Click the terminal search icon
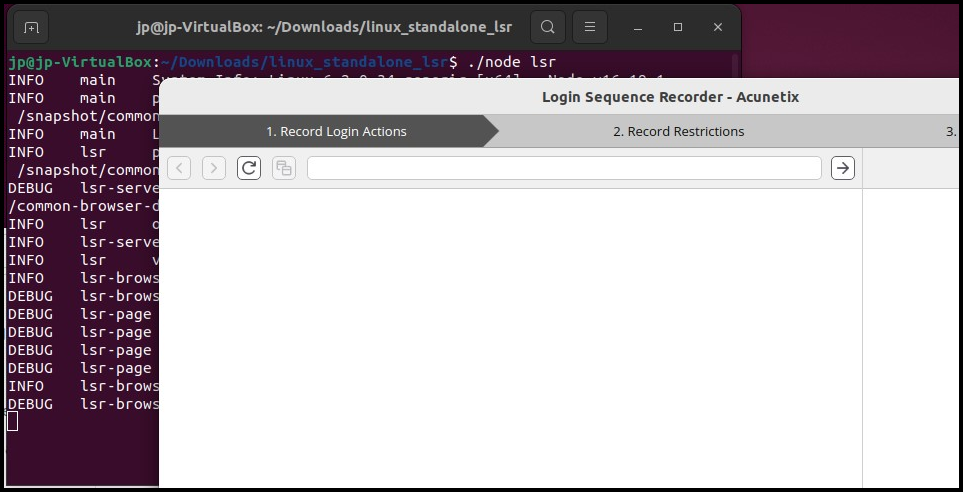Image resolution: width=963 pixels, height=492 pixels. tap(548, 27)
